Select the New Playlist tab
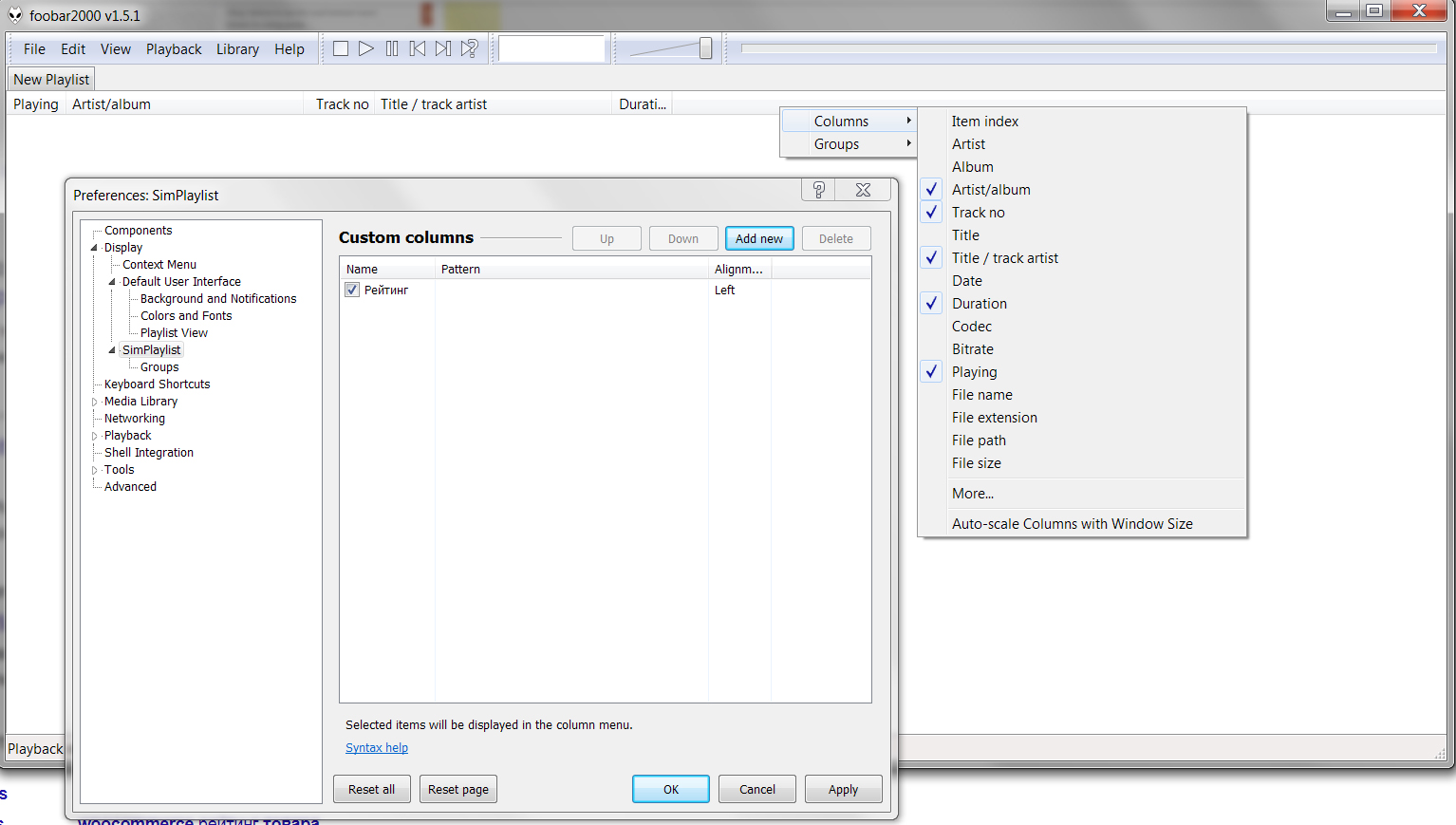The image size is (1456, 825). pyautogui.click(x=51, y=80)
